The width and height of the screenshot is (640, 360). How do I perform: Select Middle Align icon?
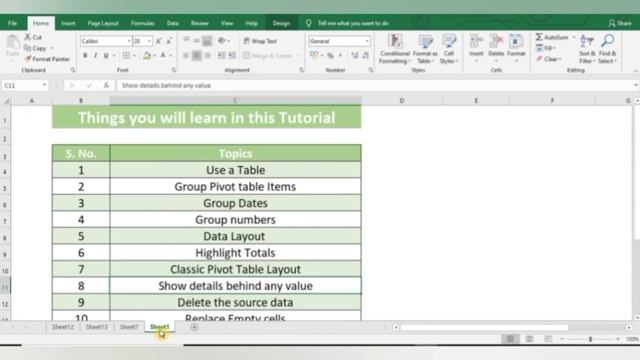[197, 40]
